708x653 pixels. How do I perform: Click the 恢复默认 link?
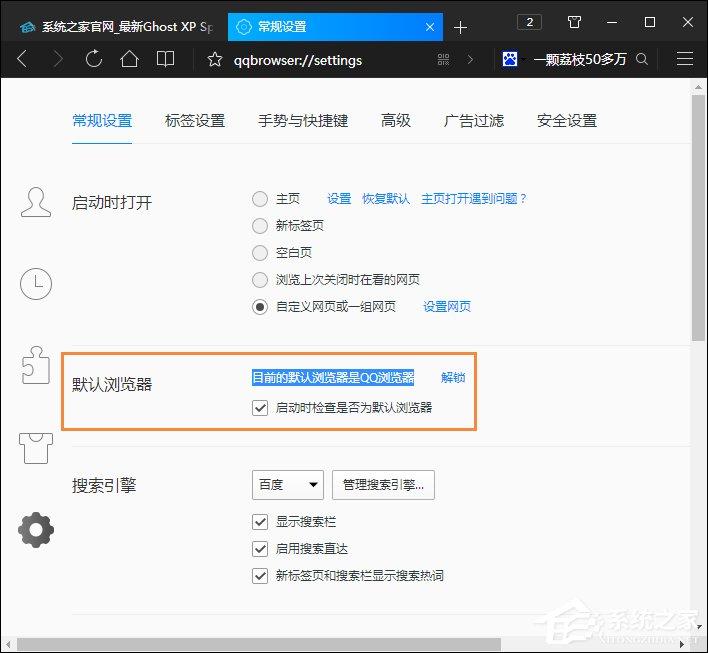pos(386,199)
